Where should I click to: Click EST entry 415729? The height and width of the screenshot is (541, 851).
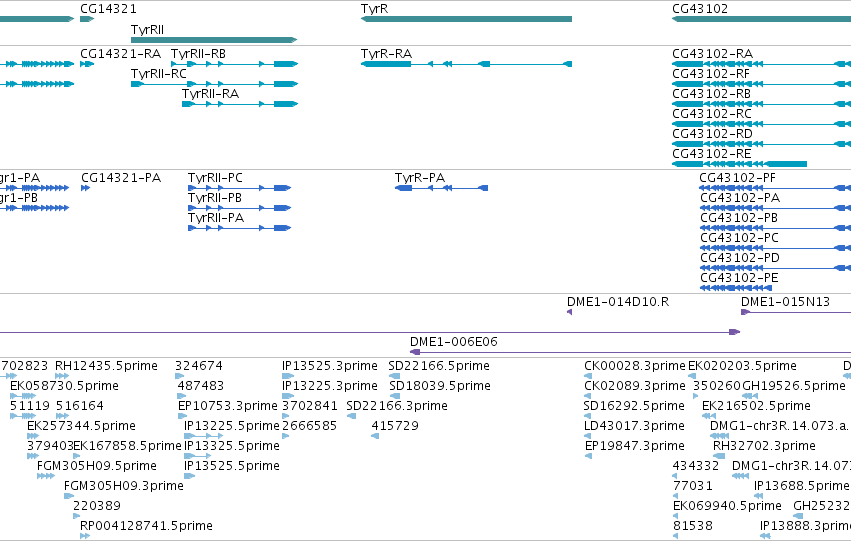click(395, 426)
